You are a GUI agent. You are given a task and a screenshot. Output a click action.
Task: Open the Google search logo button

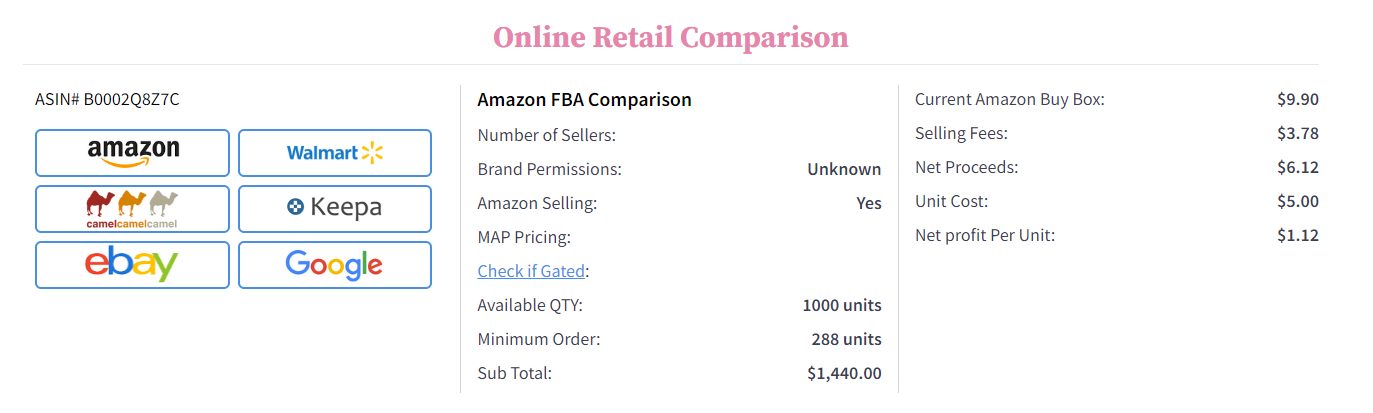click(335, 265)
